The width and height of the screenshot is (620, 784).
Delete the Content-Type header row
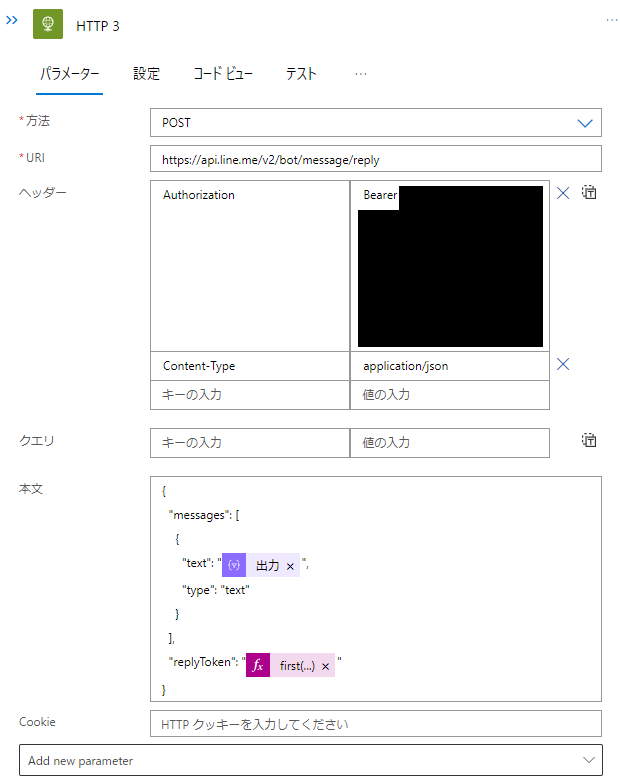[563, 364]
